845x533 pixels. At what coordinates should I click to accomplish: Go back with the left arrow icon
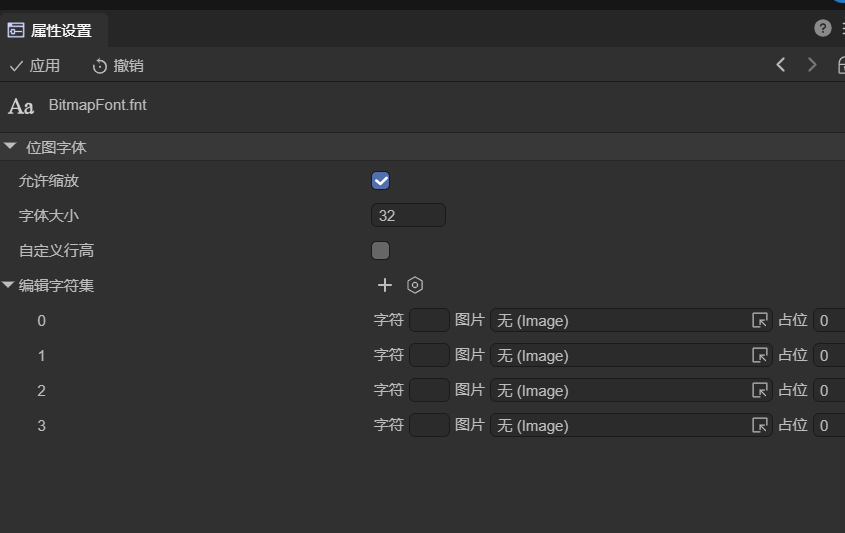[x=781, y=65]
